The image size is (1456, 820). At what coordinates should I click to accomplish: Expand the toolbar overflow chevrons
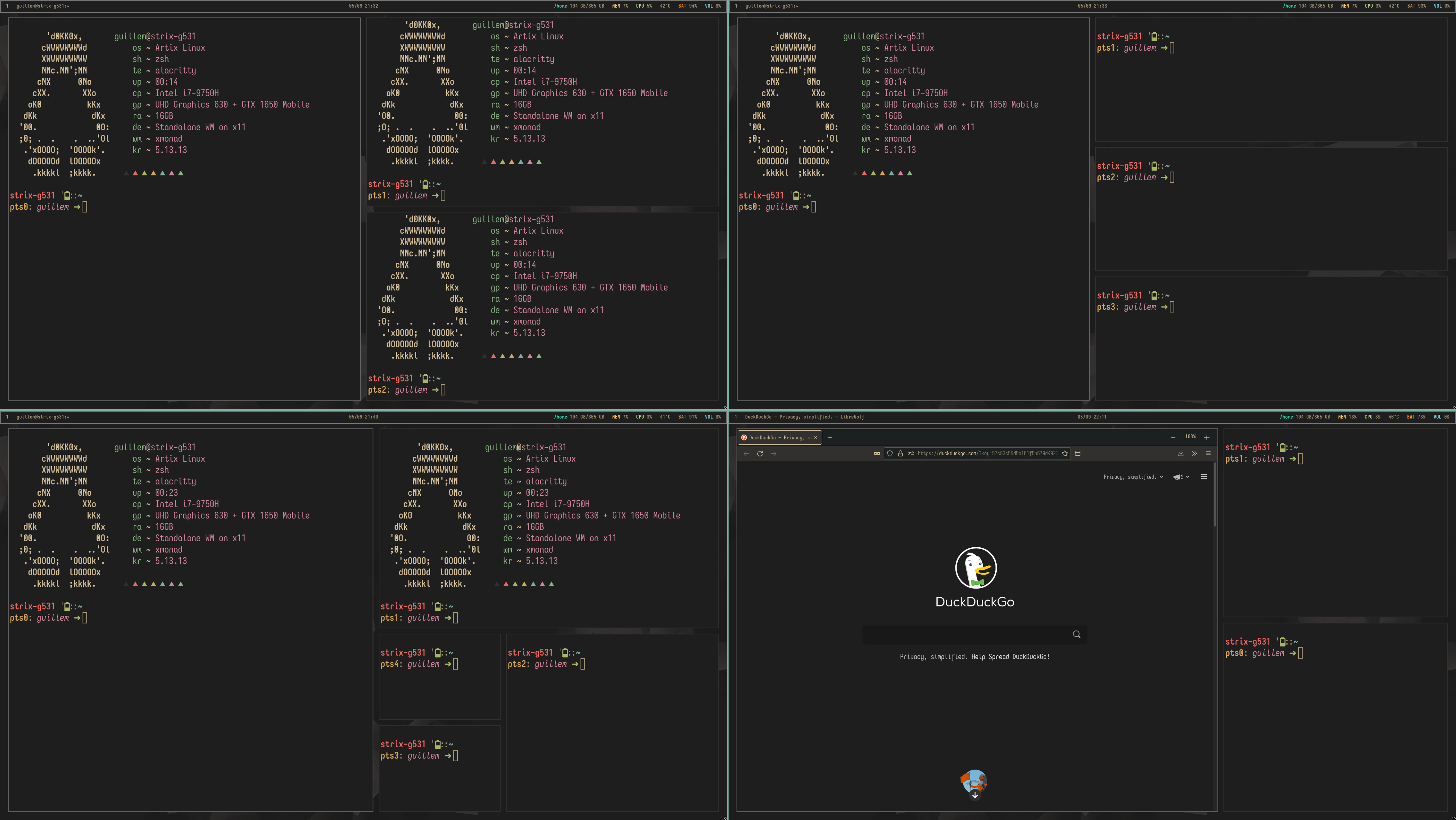(1194, 453)
